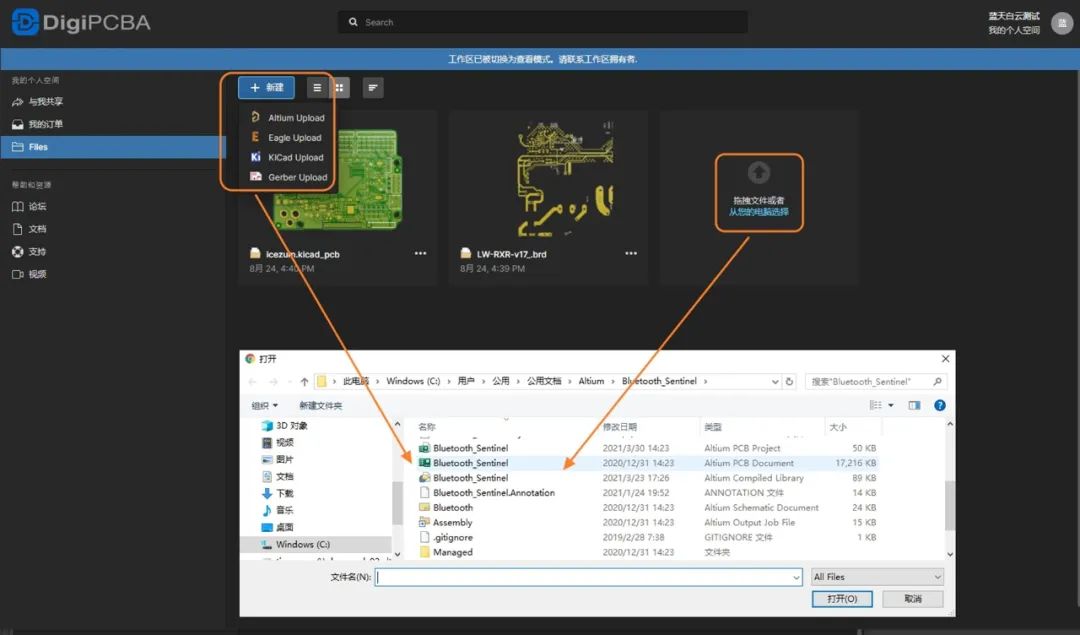Expand the view options dropdown arrow
Image resolution: width=1080 pixels, height=635 pixels.
tap(891, 405)
